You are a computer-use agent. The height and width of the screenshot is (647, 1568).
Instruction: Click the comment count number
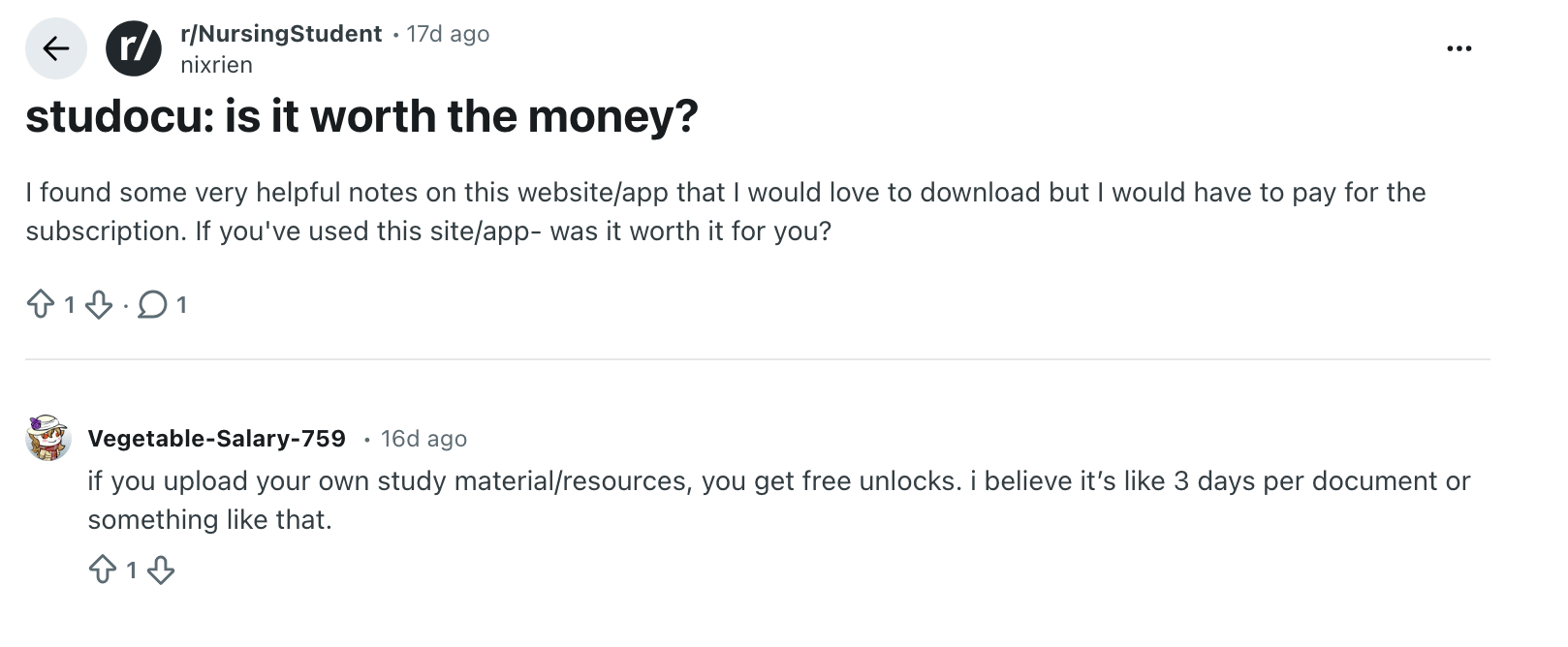tap(182, 304)
